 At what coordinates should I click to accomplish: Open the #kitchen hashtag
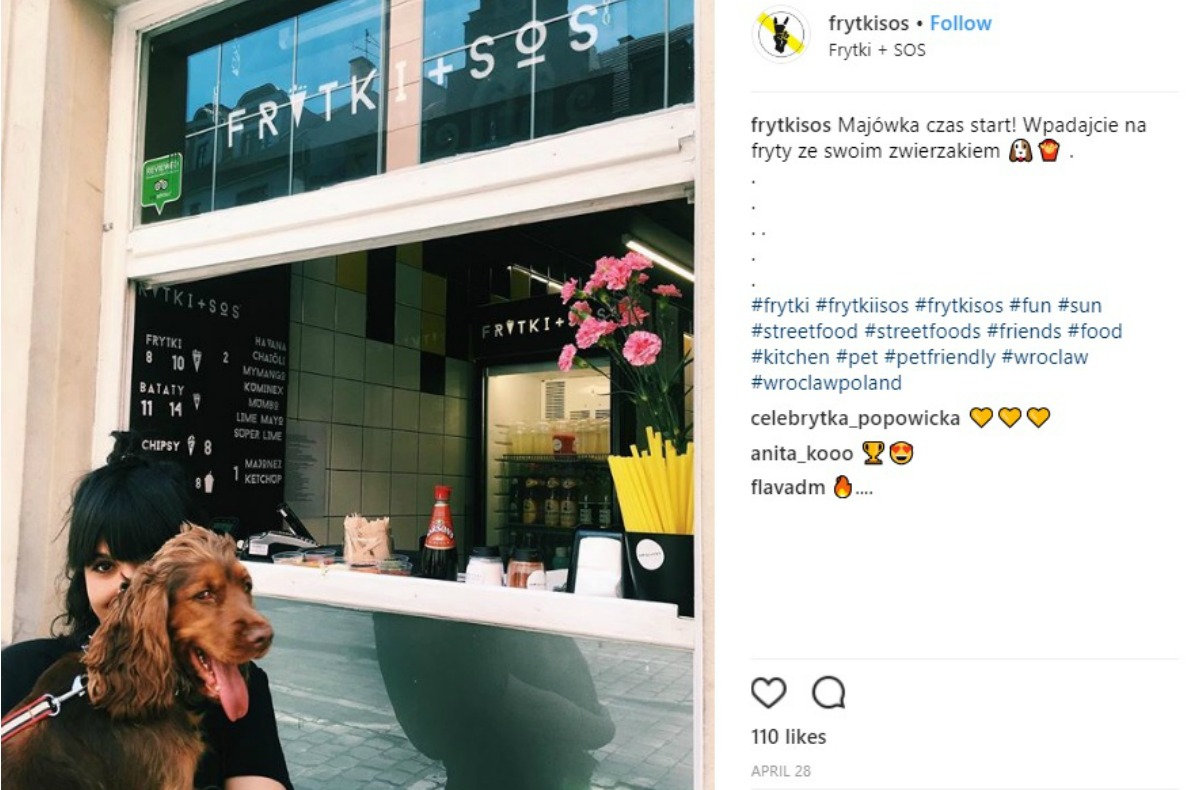[790, 357]
